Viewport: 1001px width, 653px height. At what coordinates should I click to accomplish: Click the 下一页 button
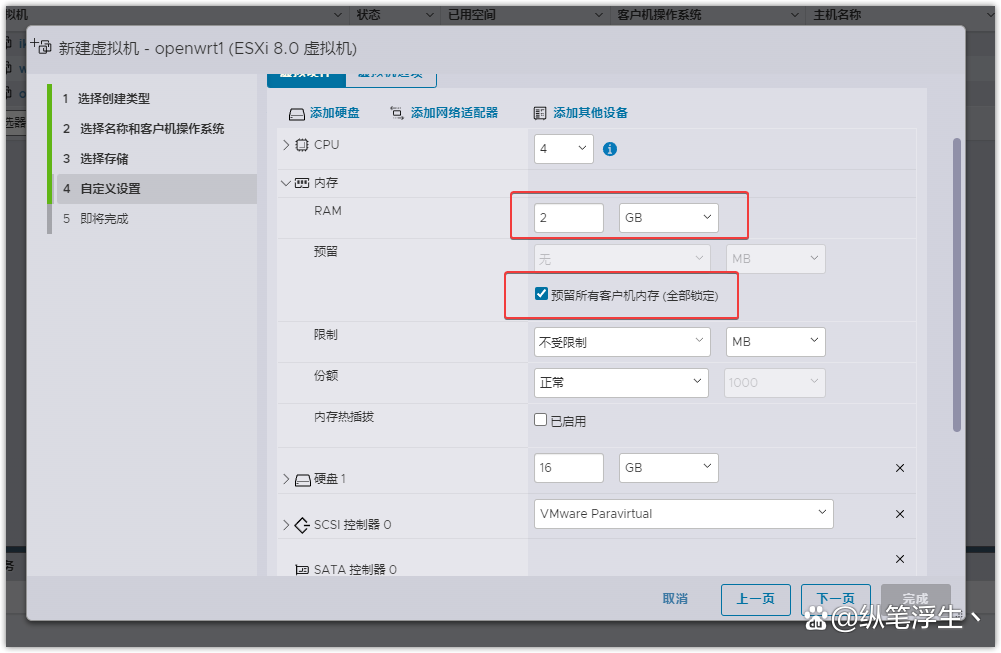click(x=835, y=599)
